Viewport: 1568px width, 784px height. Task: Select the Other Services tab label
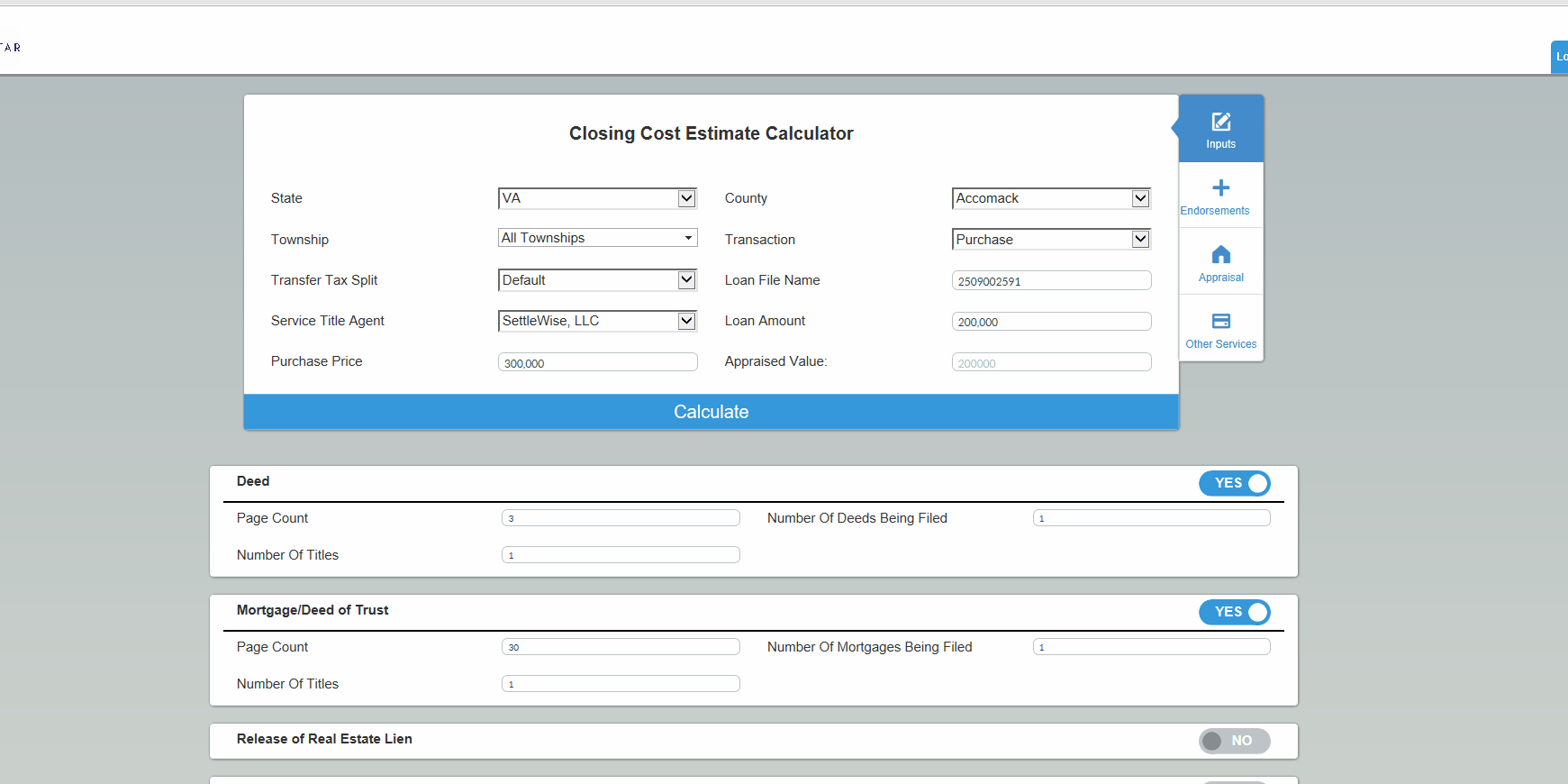click(1221, 344)
